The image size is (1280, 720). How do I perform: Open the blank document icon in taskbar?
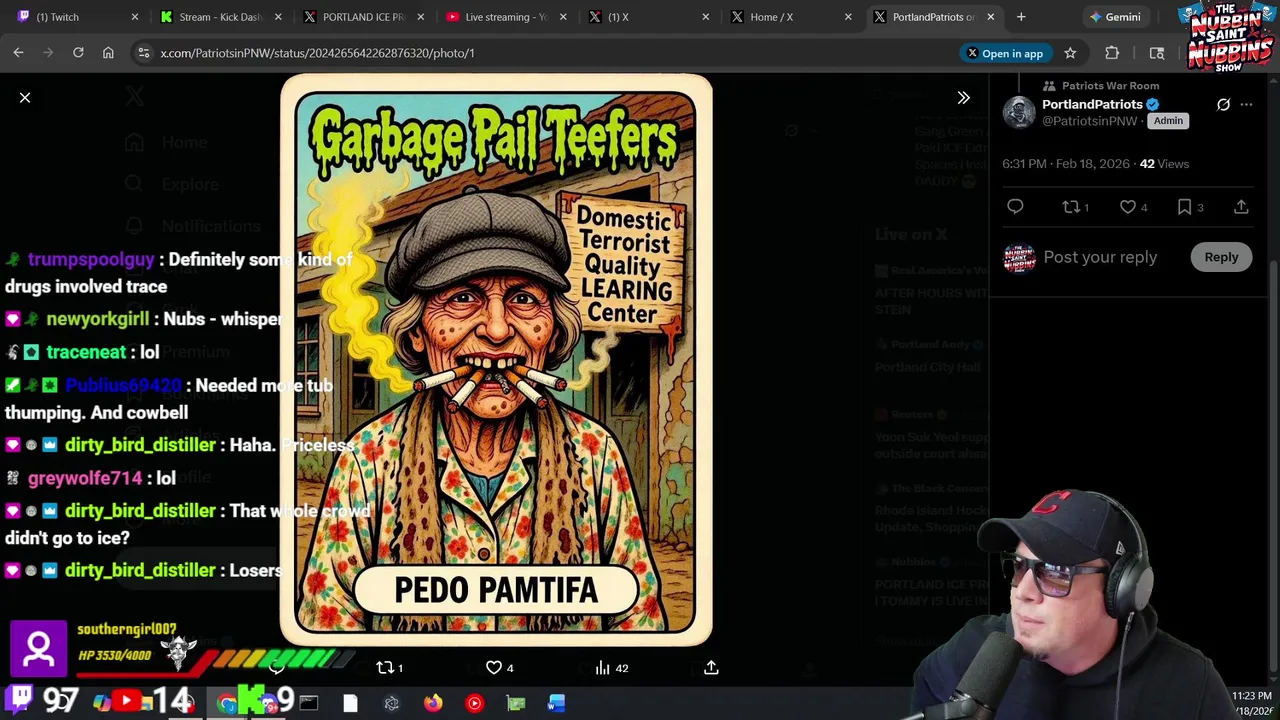(350, 704)
